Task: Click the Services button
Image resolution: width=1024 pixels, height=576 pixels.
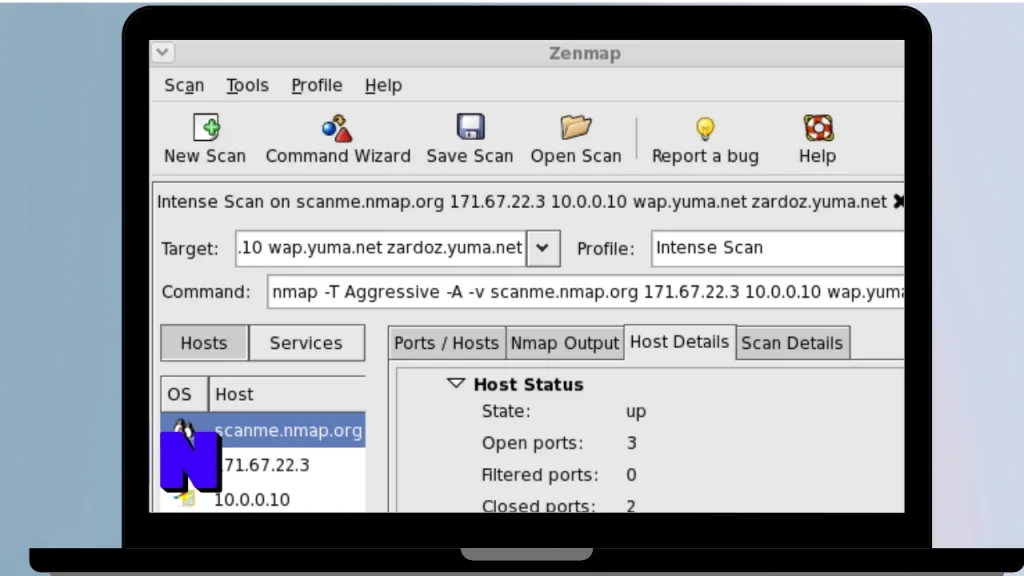Action: pyautogui.click(x=306, y=343)
